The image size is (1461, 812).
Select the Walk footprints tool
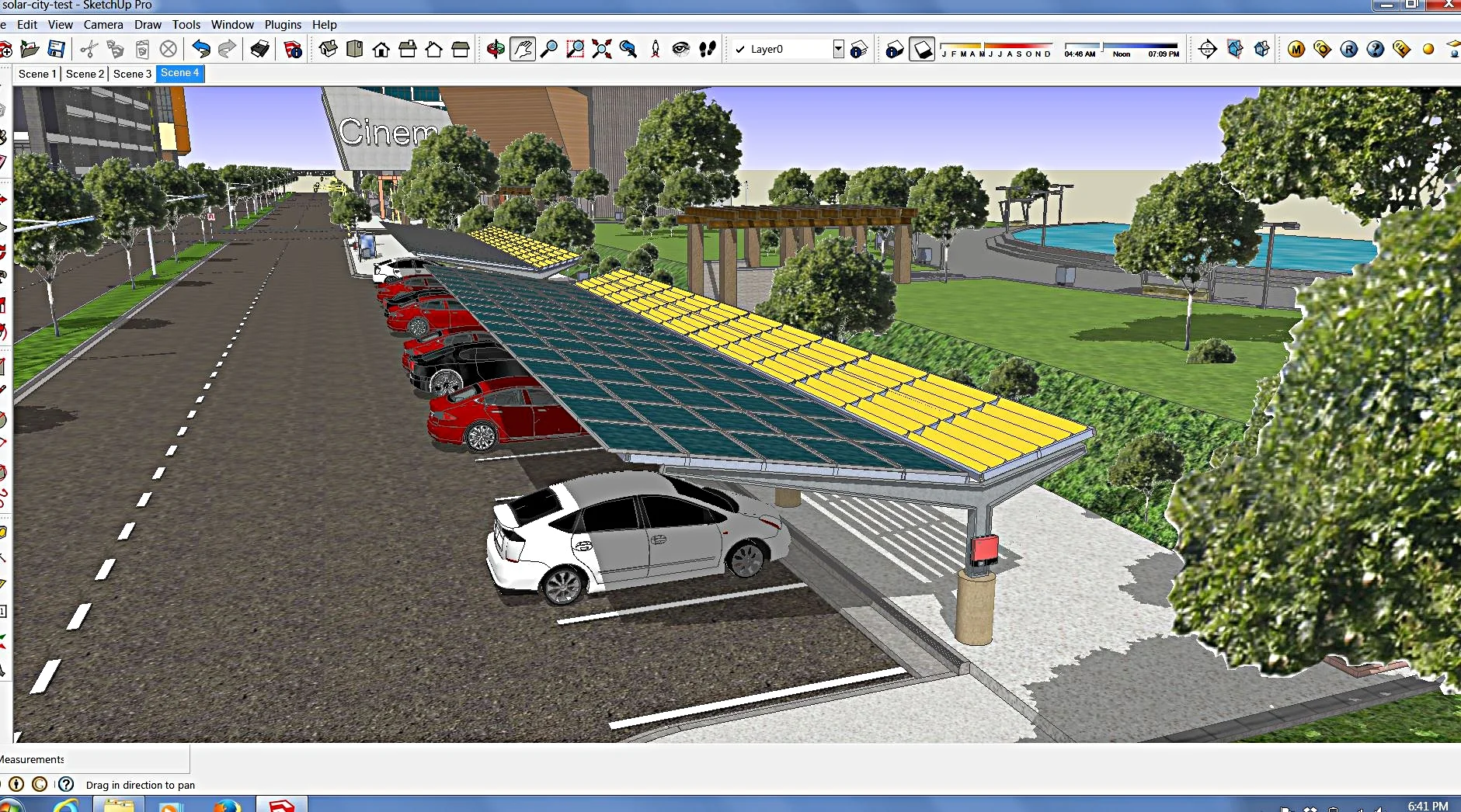[x=708, y=49]
